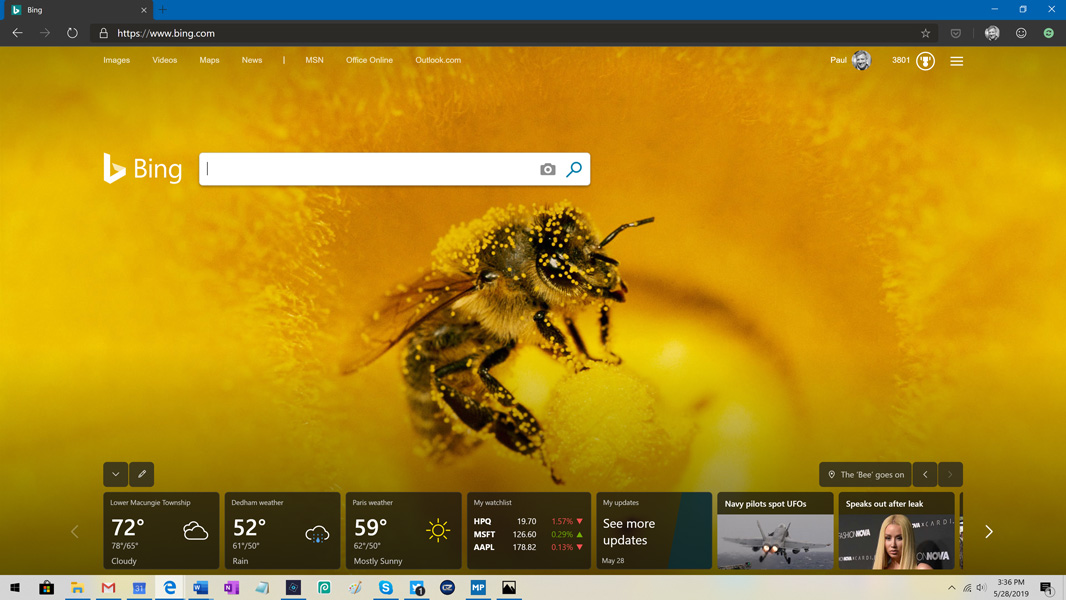Image resolution: width=1066 pixels, height=600 pixels.
Task: Click the camera visual search icon
Action: coord(547,170)
